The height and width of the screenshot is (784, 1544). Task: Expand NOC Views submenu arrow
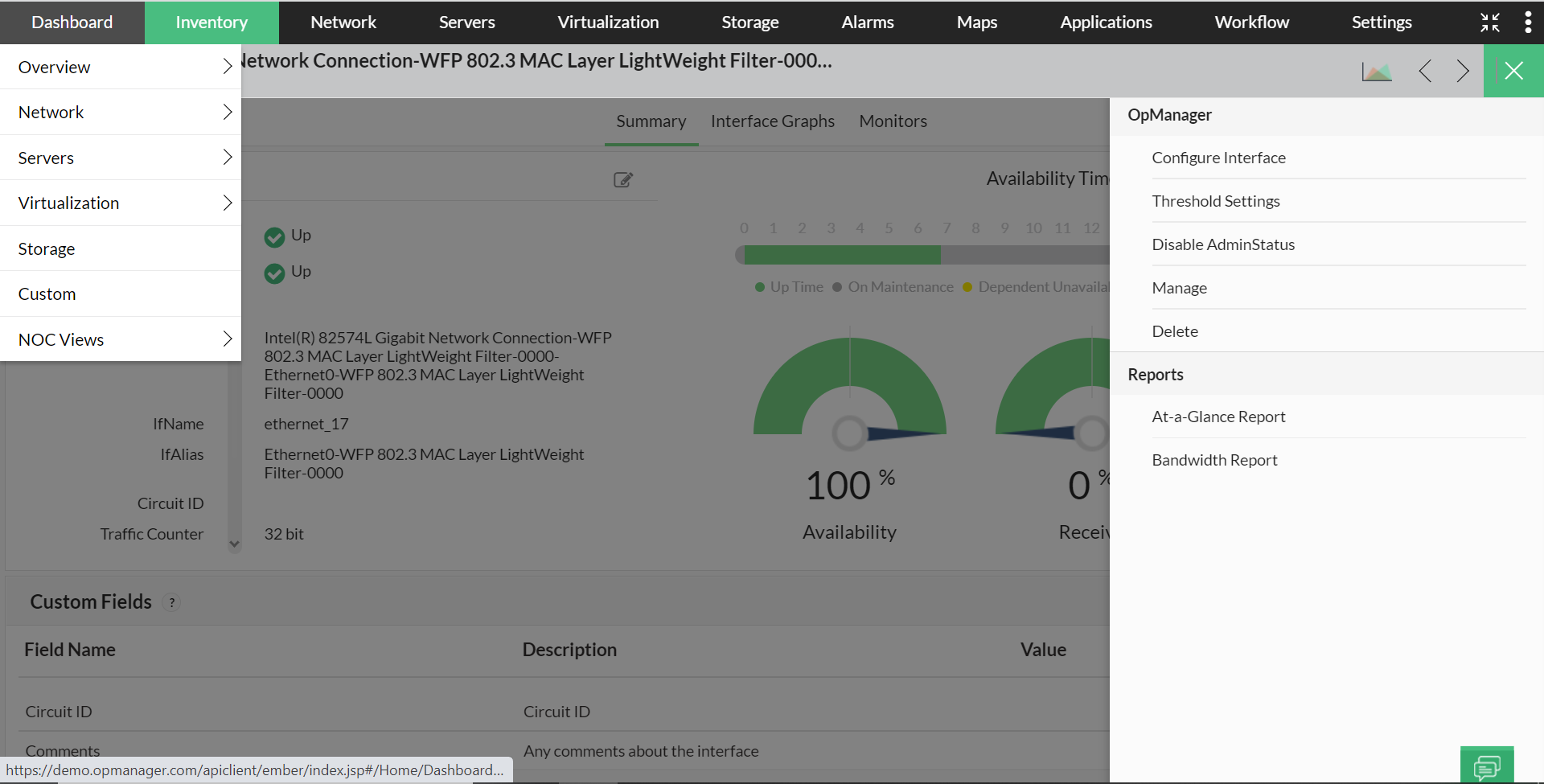pos(227,339)
